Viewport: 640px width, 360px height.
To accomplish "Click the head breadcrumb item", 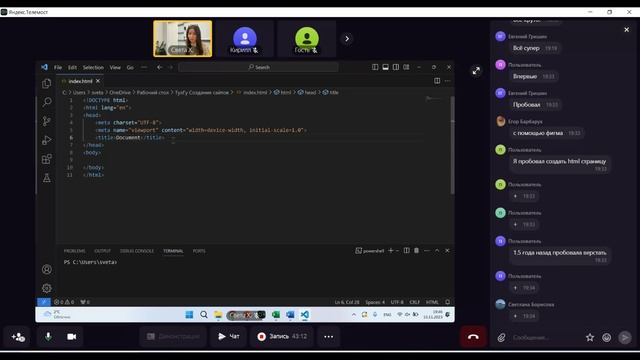I will click(x=307, y=92).
